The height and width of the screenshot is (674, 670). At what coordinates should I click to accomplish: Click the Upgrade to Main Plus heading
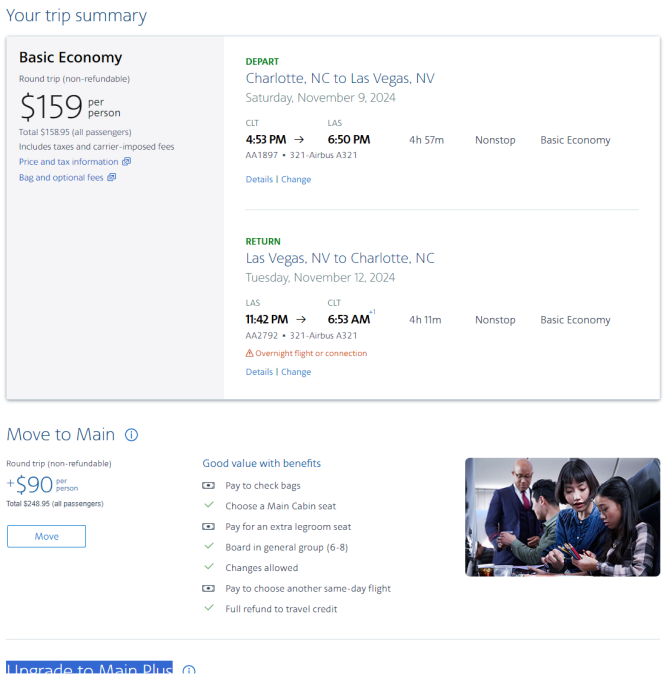(x=89, y=668)
